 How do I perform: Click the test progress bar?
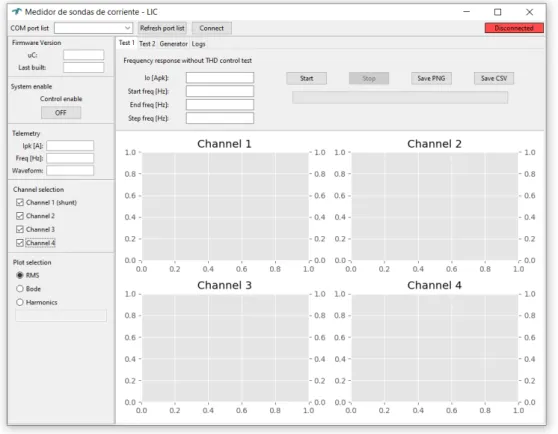pyautogui.click(x=400, y=97)
